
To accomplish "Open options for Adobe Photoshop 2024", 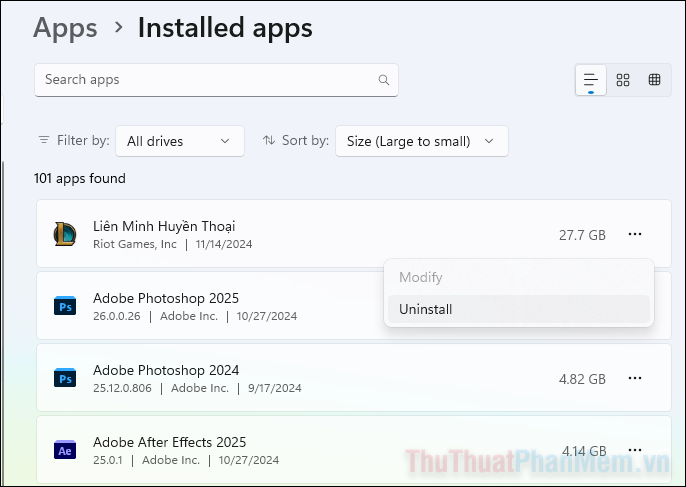I will click(635, 378).
